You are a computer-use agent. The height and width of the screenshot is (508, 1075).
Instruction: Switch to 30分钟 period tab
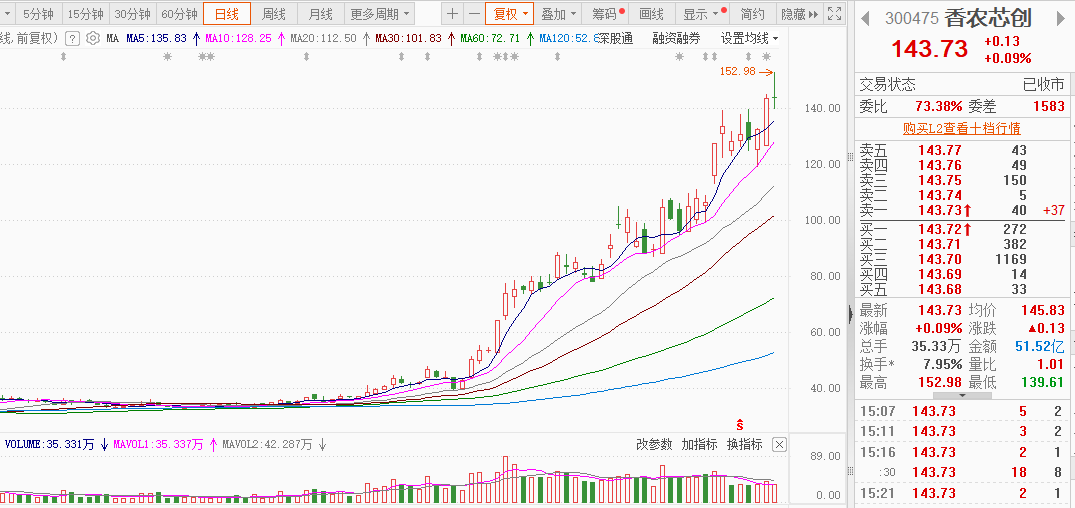click(132, 14)
